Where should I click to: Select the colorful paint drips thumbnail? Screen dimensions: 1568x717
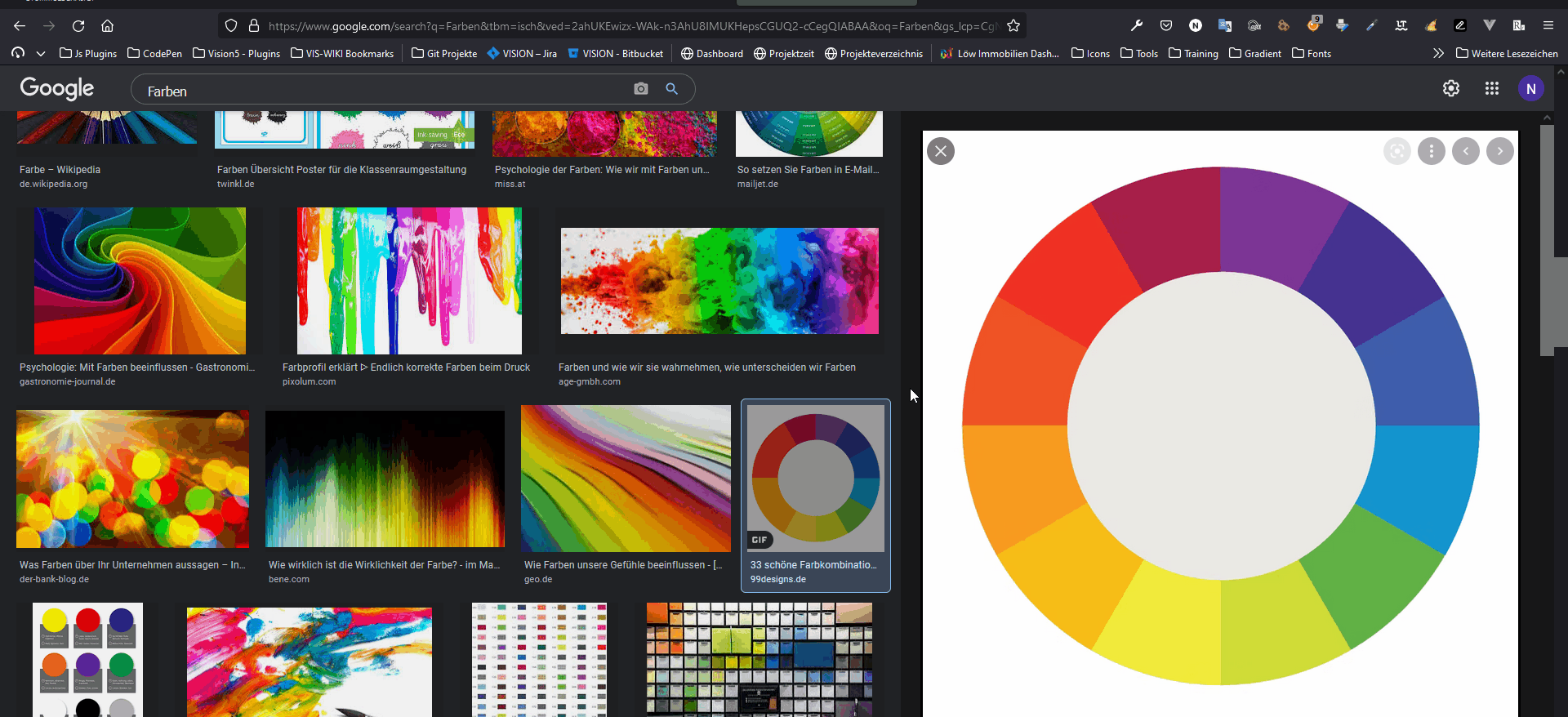(x=409, y=280)
